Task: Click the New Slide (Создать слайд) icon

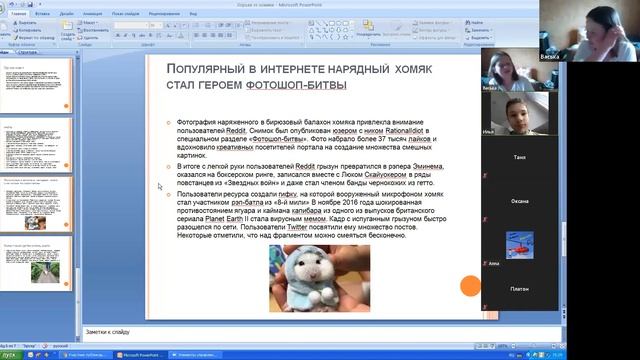Action: [x=67, y=27]
